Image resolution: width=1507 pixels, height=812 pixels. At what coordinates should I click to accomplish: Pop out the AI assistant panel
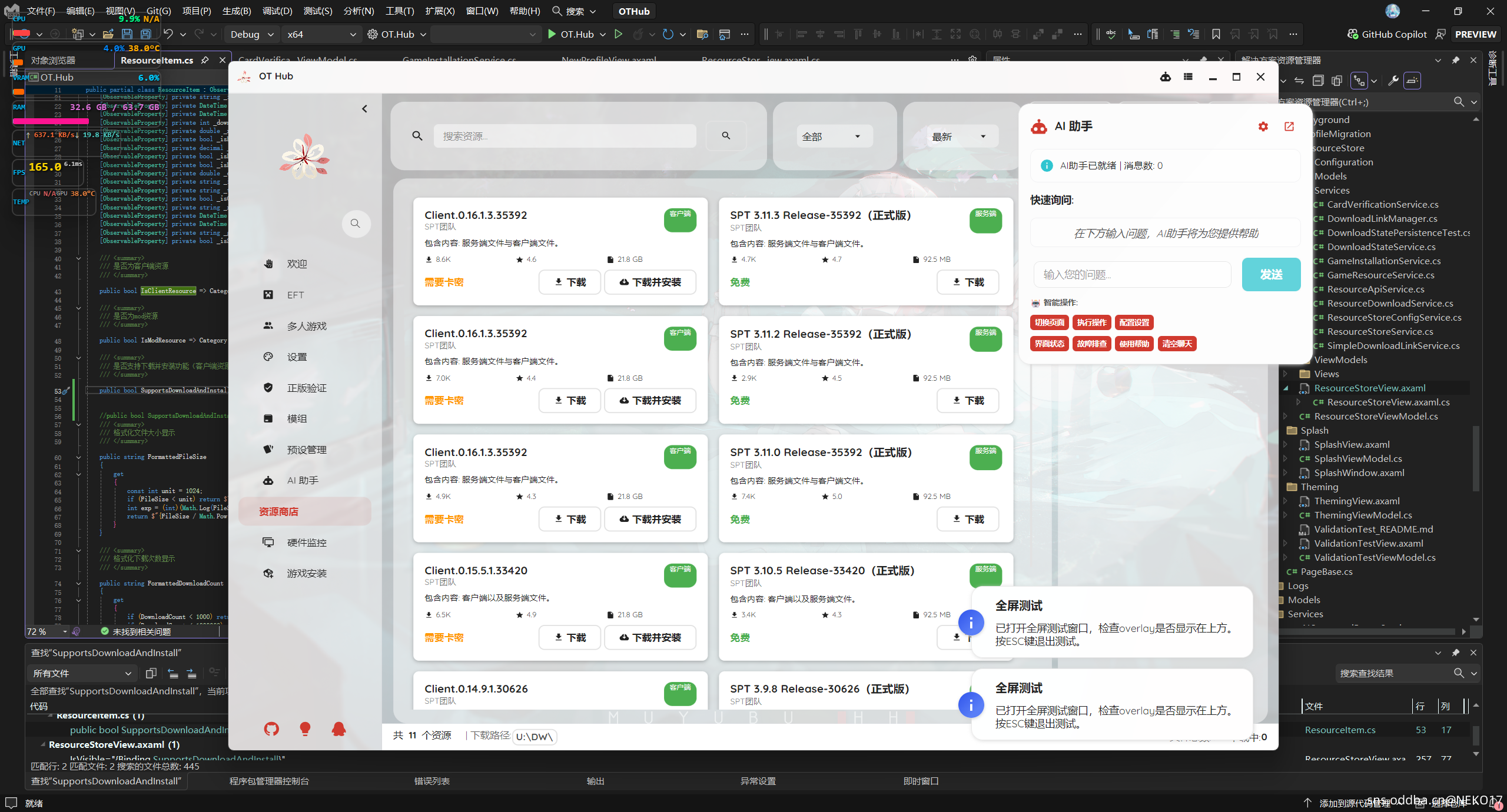[x=1289, y=127]
